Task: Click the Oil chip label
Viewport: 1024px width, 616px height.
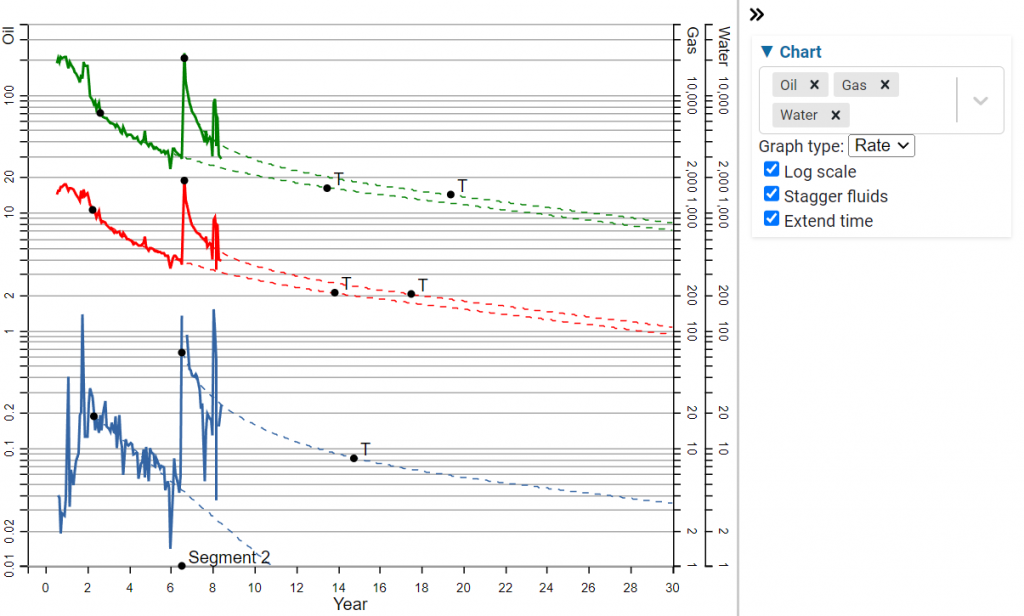Action: coord(788,85)
